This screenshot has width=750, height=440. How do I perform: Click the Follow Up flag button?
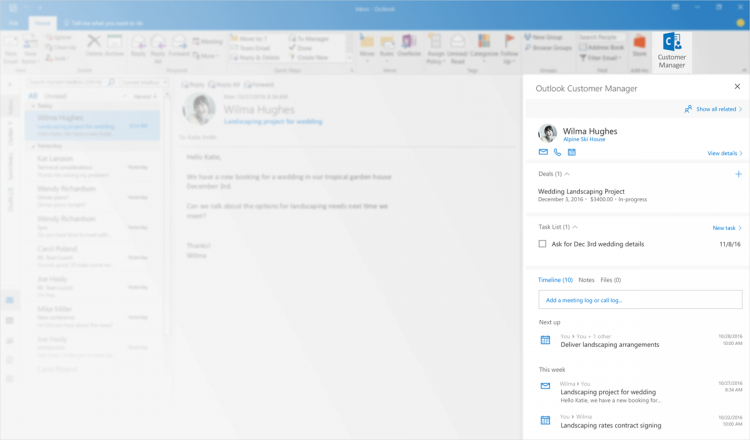[509, 49]
